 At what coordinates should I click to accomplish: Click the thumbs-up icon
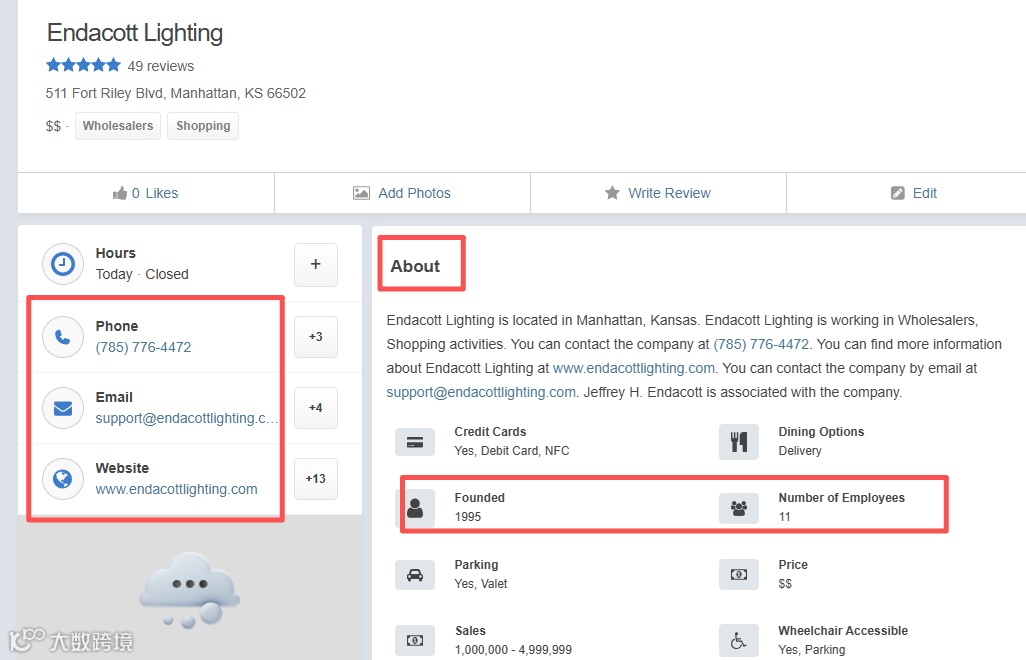coord(120,193)
